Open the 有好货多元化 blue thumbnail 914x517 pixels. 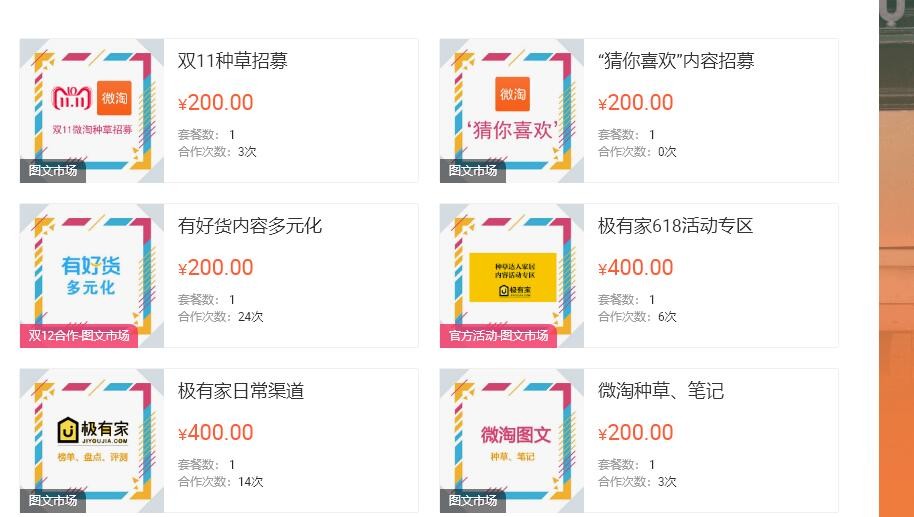[92, 276]
